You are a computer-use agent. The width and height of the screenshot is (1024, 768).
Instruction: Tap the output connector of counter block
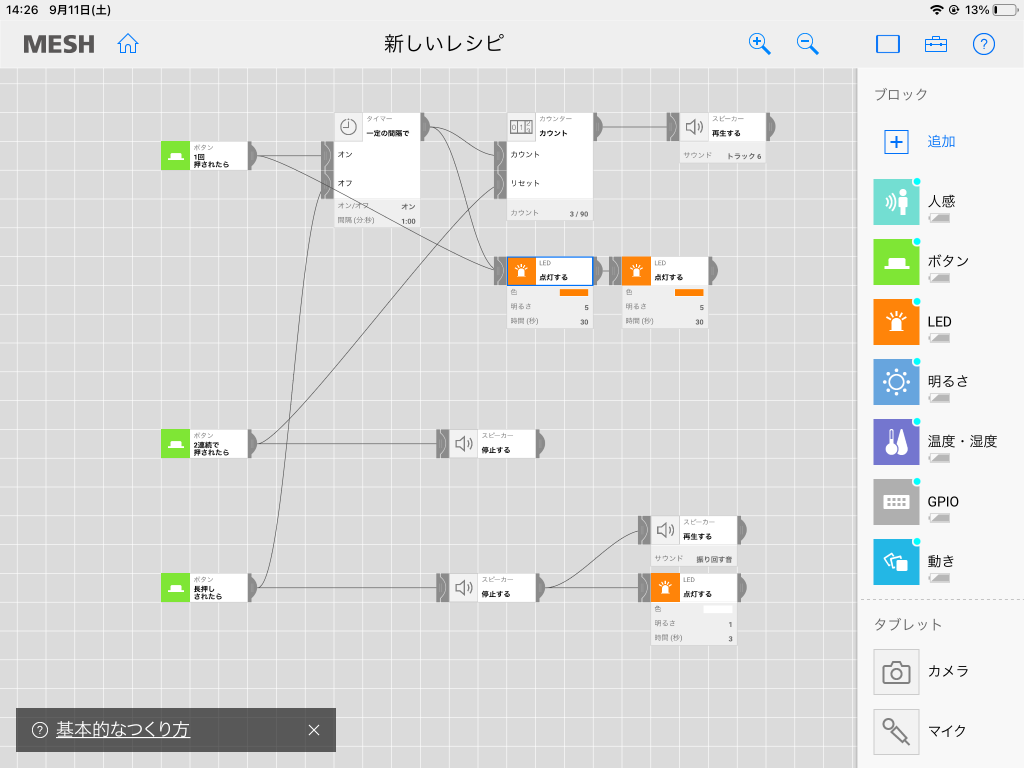click(598, 127)
